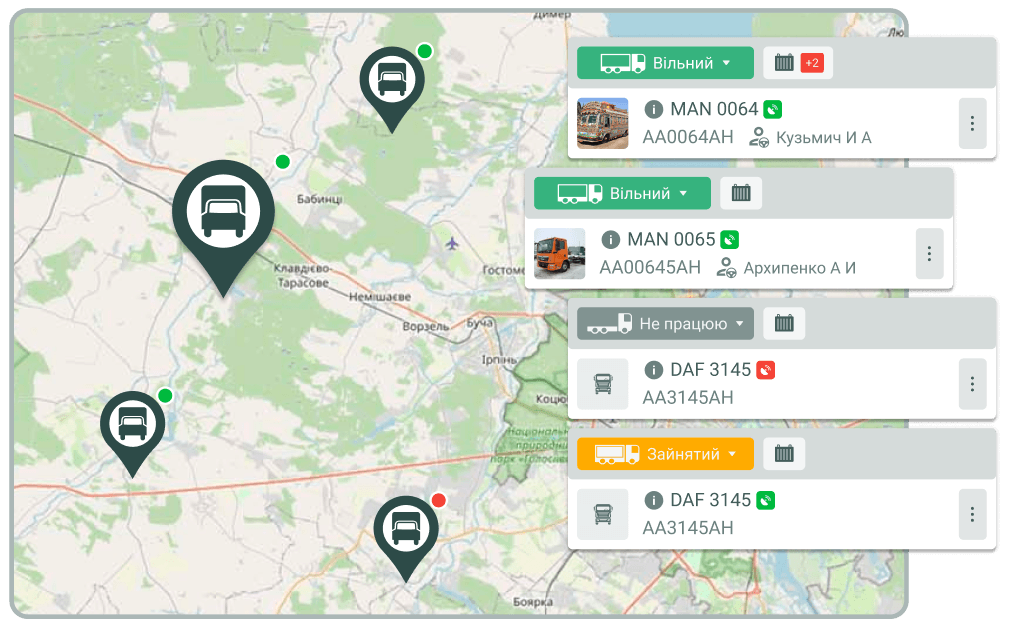
Task: Open calendar for MAN 0065 card
Action: 741,193
